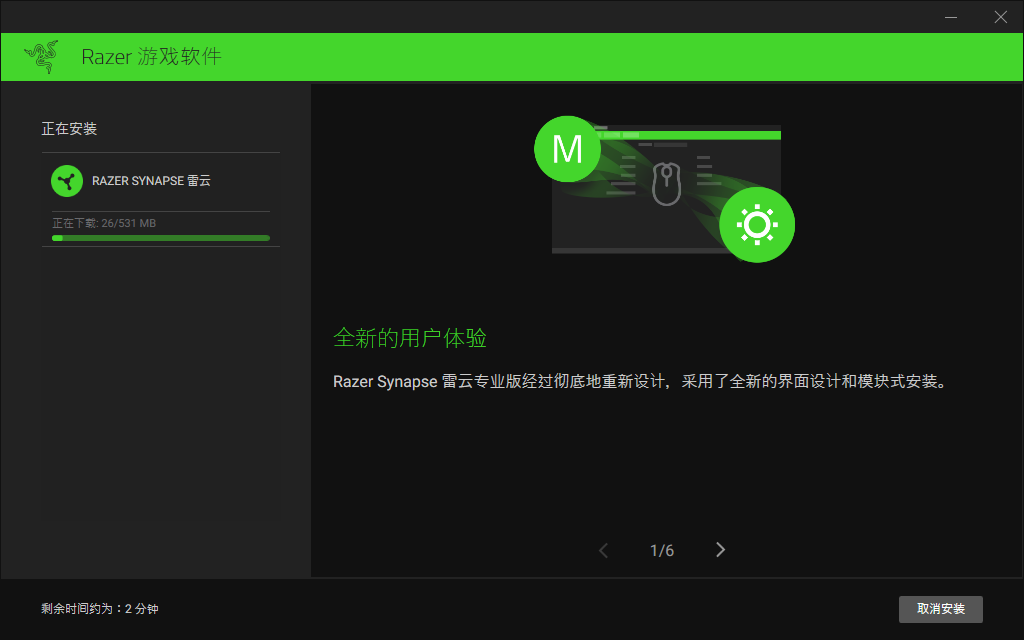Click the Razer Synapse green icon
1024x640 pixels.
67,181
